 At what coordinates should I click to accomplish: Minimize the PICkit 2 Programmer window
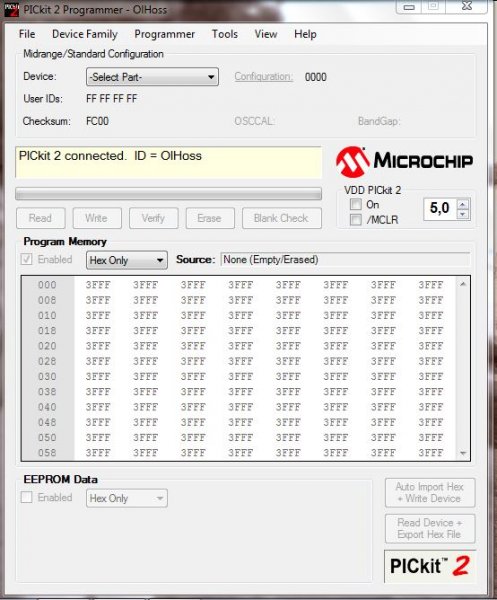[x=409, y=7]
